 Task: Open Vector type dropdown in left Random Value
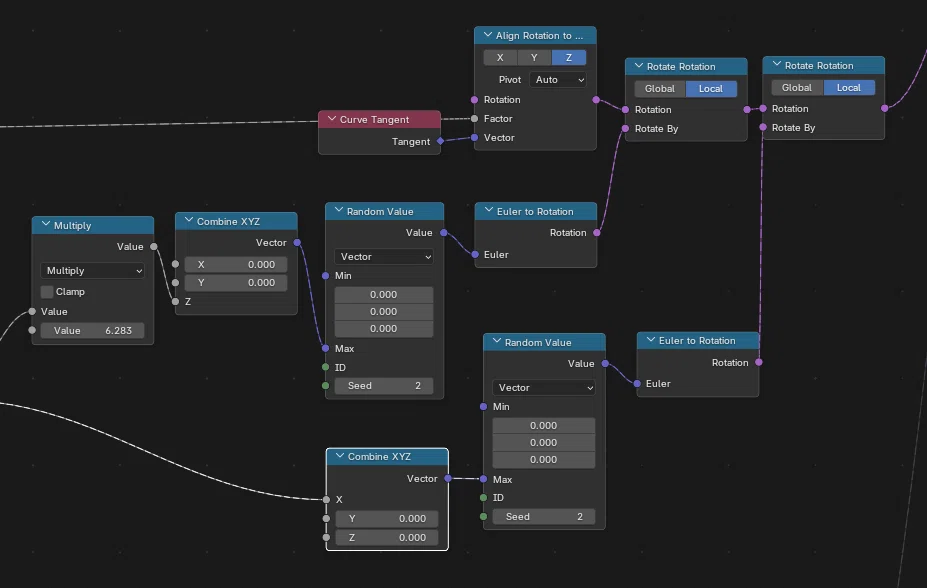384,256
